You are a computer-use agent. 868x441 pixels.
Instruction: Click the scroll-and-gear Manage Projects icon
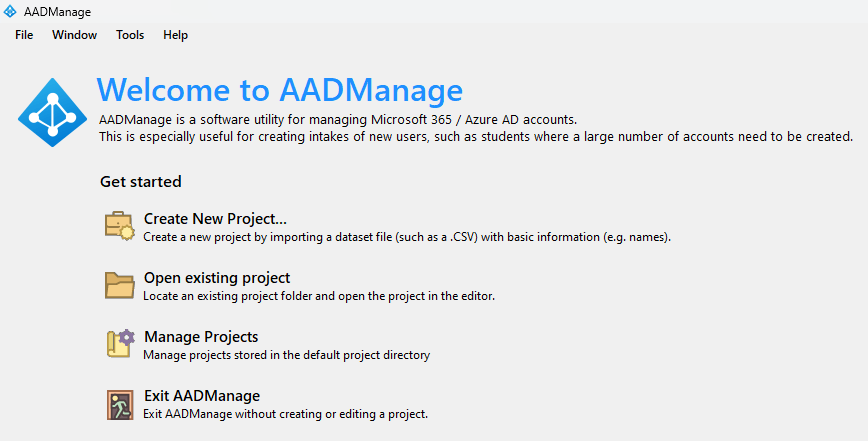tap(120, 344)
